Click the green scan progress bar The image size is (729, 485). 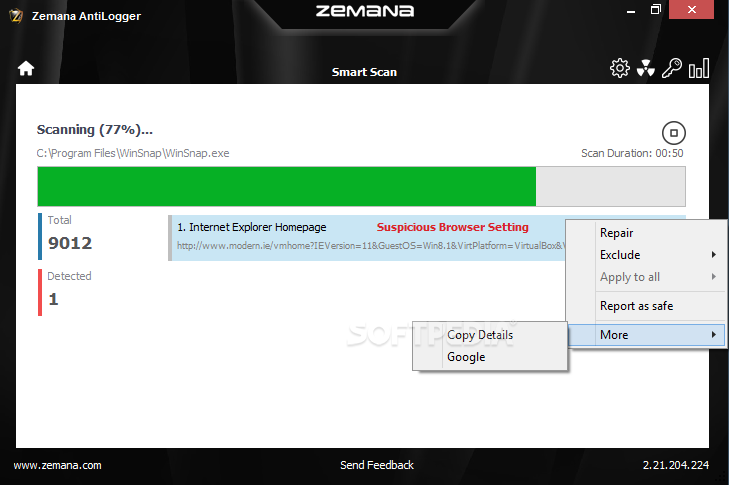(286, 187)
